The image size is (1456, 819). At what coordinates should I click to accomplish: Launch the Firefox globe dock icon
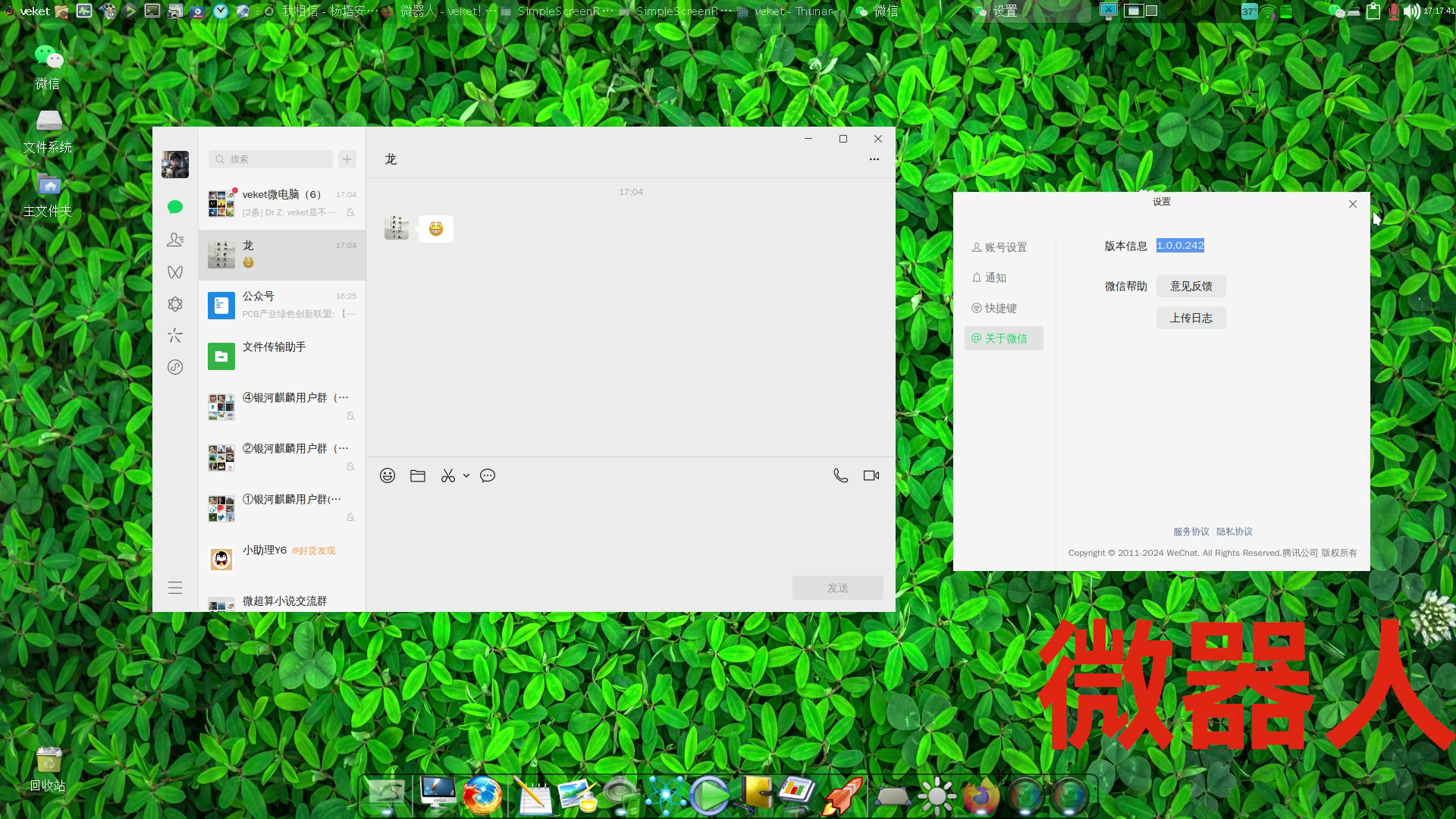coord(482,795)
